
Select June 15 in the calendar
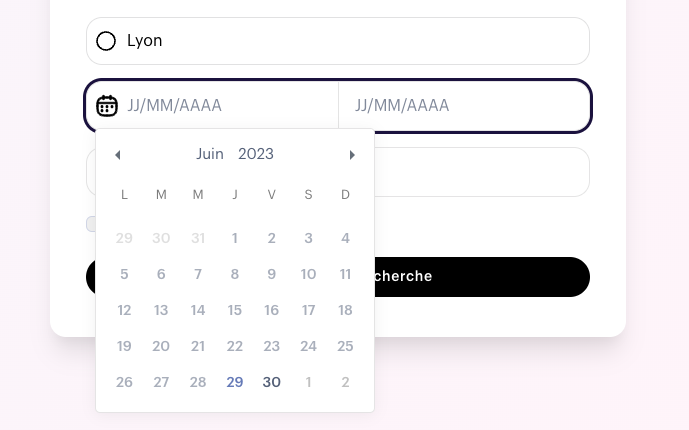click(235, 310)
